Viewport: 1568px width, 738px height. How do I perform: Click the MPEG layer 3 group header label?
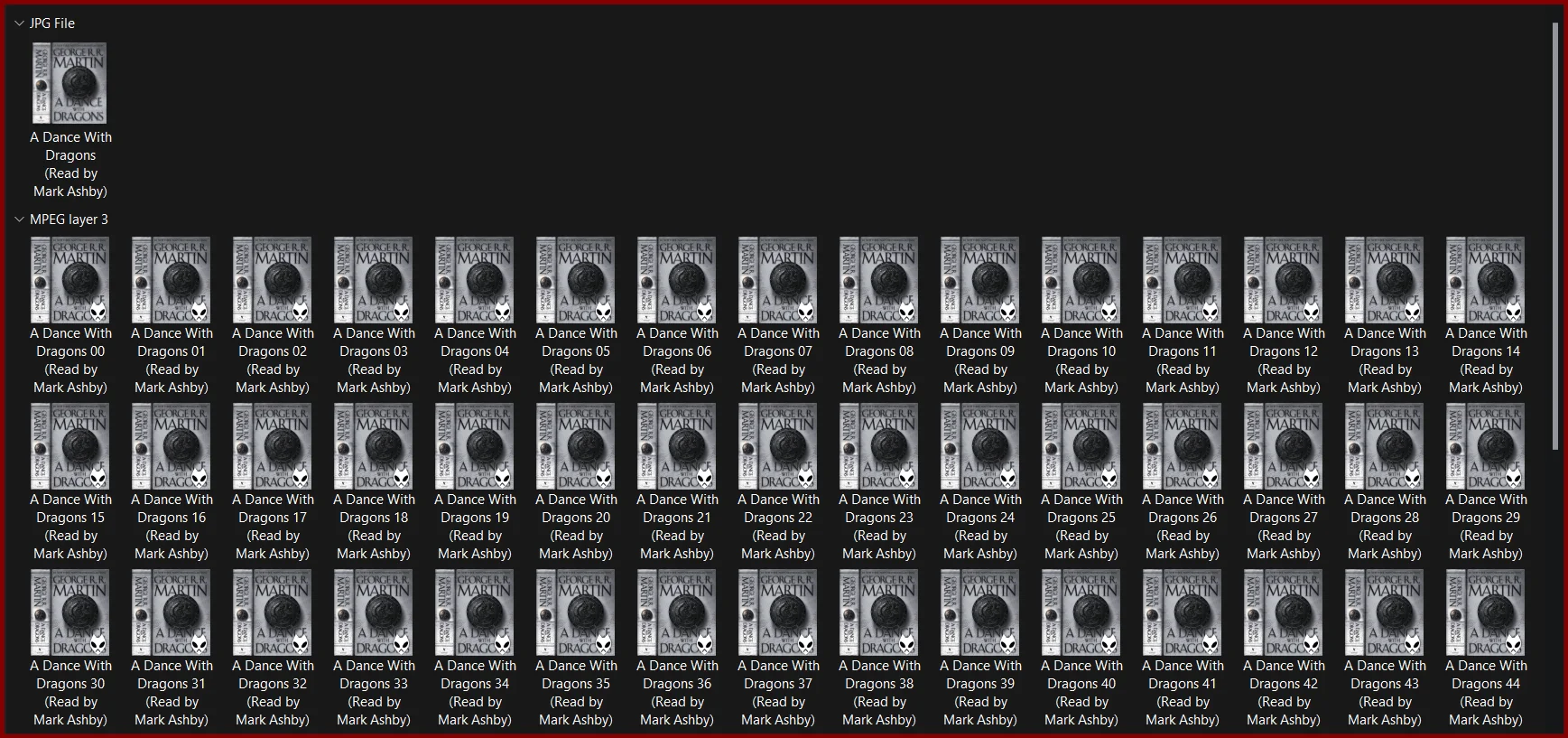69,220
